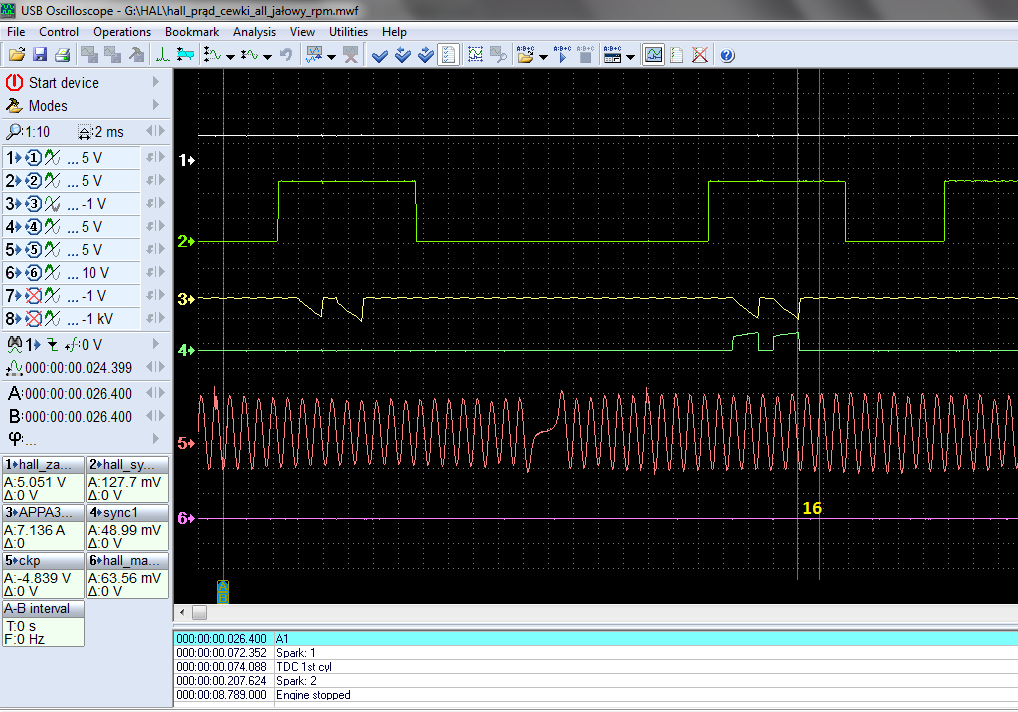Image resolution: width=1018 pixels, height=712 pixels.
Task: Open the Bookmark menu
Action: pos(192,32)
